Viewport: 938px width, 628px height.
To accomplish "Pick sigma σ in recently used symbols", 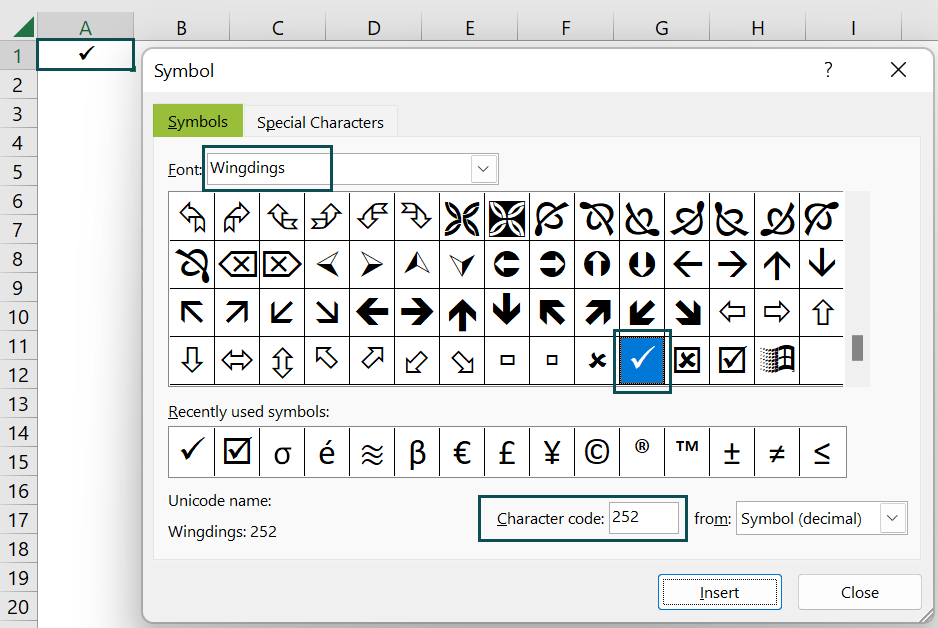I will 282,452.
